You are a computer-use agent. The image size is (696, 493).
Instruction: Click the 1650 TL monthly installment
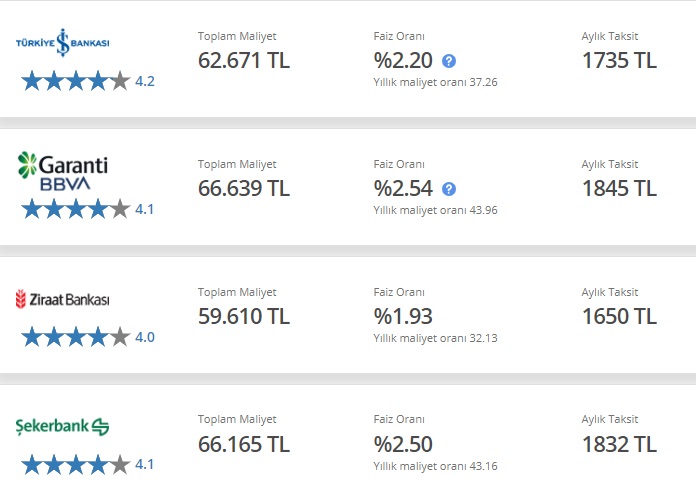coord(619,316)
